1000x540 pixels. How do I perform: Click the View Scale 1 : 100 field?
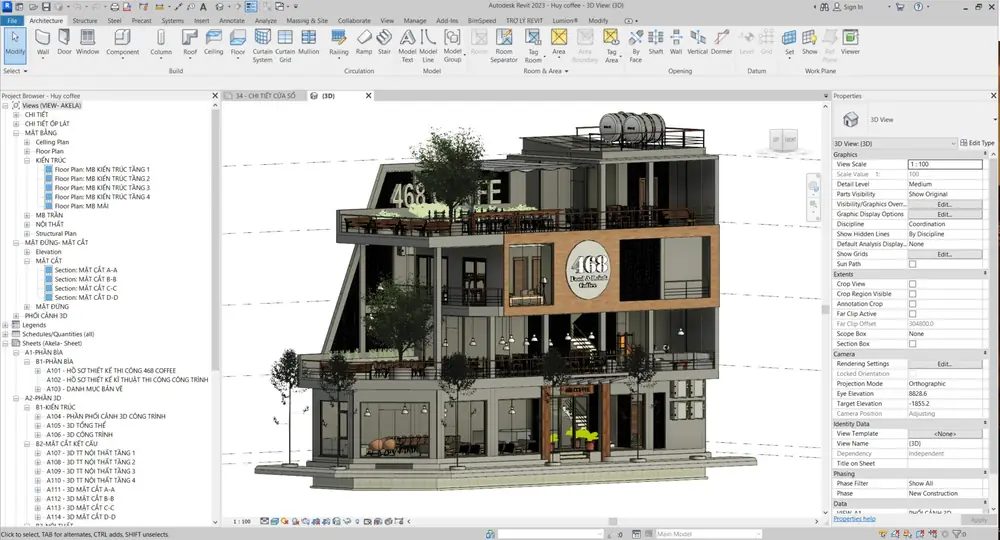pos(945,164)
